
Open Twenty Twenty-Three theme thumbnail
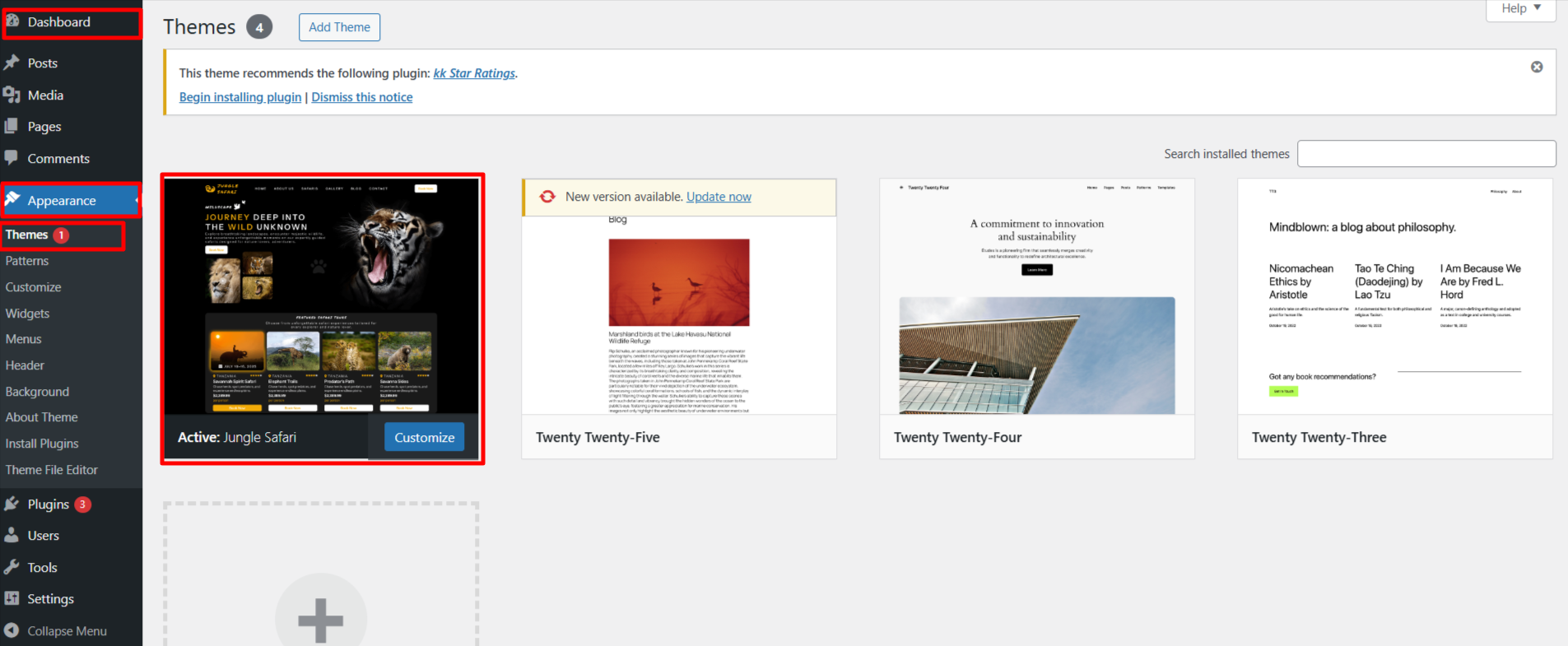[1395, 296]
